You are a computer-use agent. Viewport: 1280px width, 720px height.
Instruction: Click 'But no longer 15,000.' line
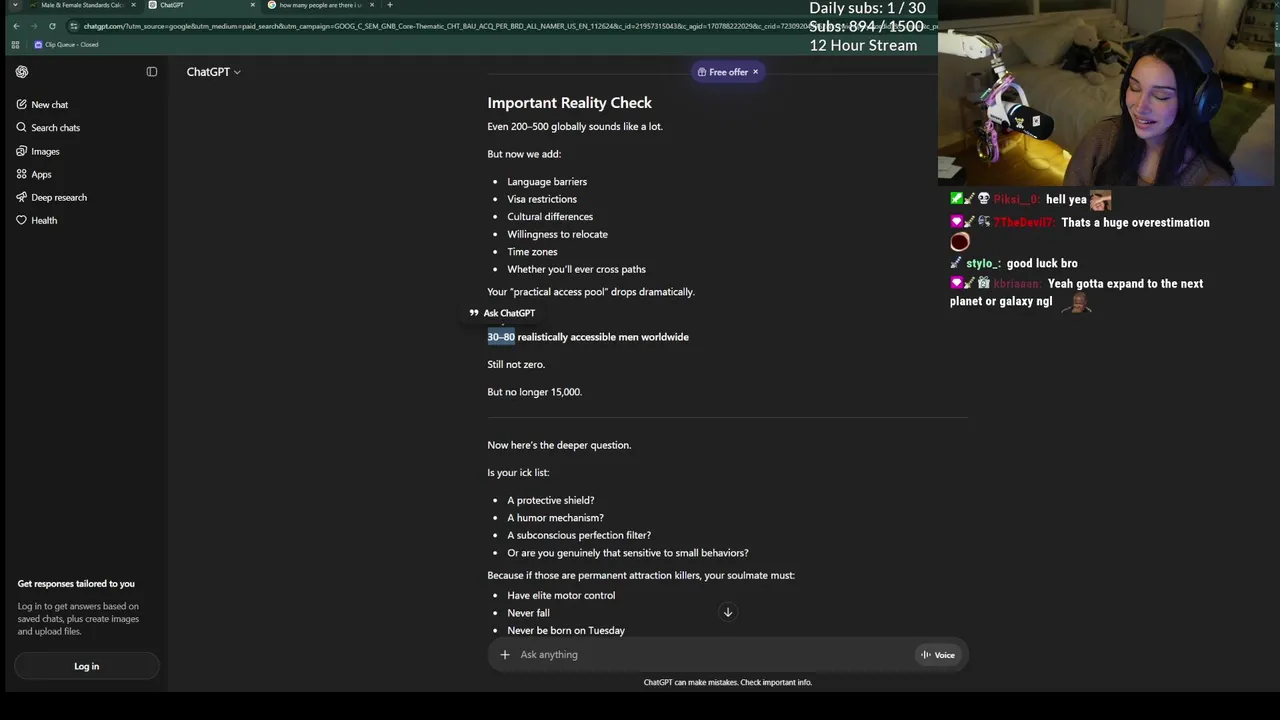pos(534,392)
